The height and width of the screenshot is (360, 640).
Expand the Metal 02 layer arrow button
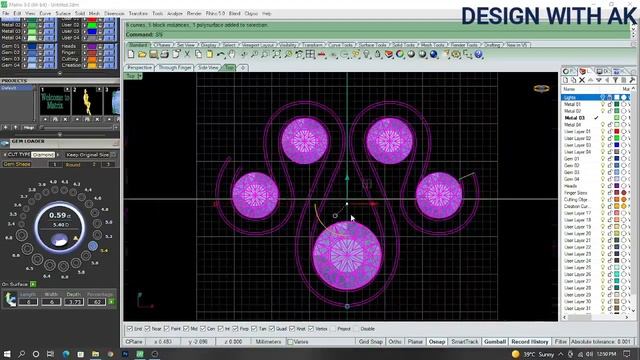tap(24, 25)
